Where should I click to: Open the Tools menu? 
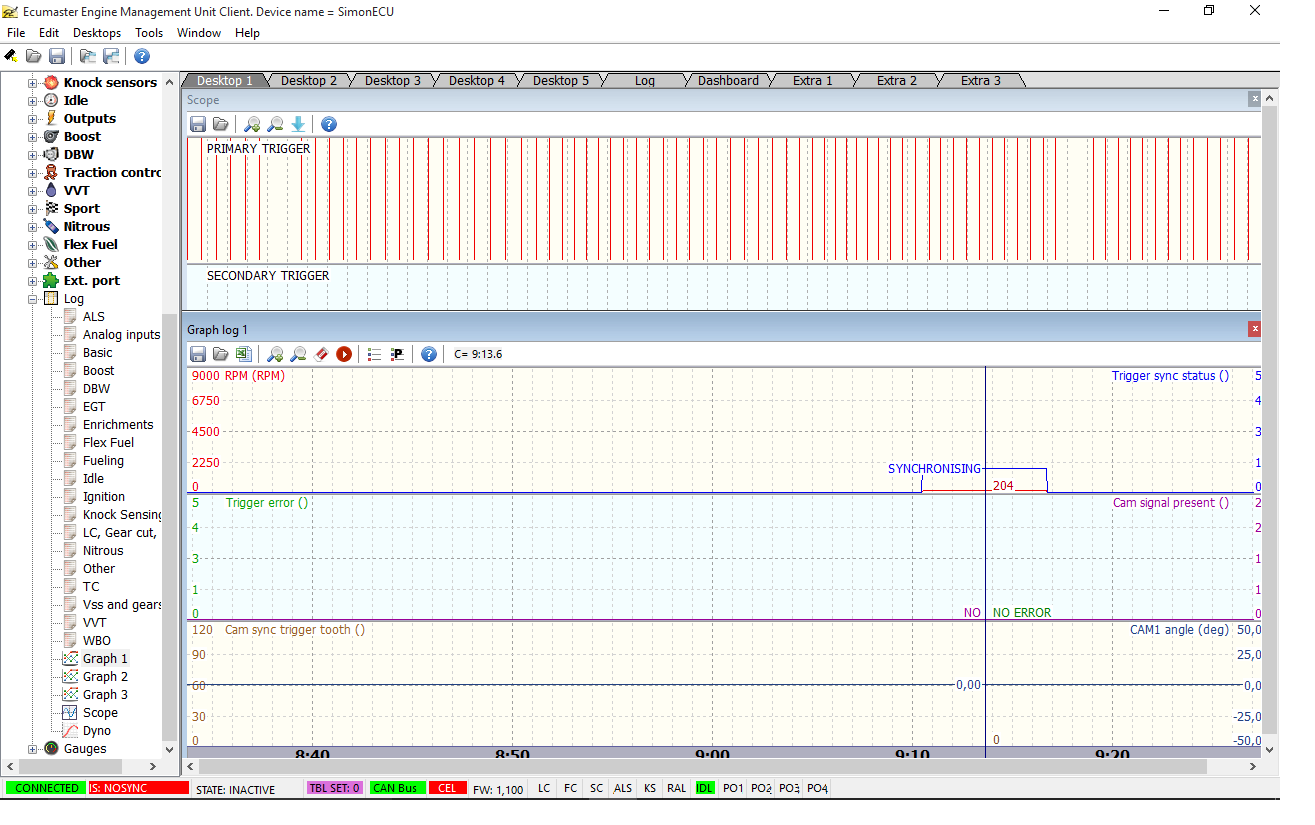(x=149, y=33)
